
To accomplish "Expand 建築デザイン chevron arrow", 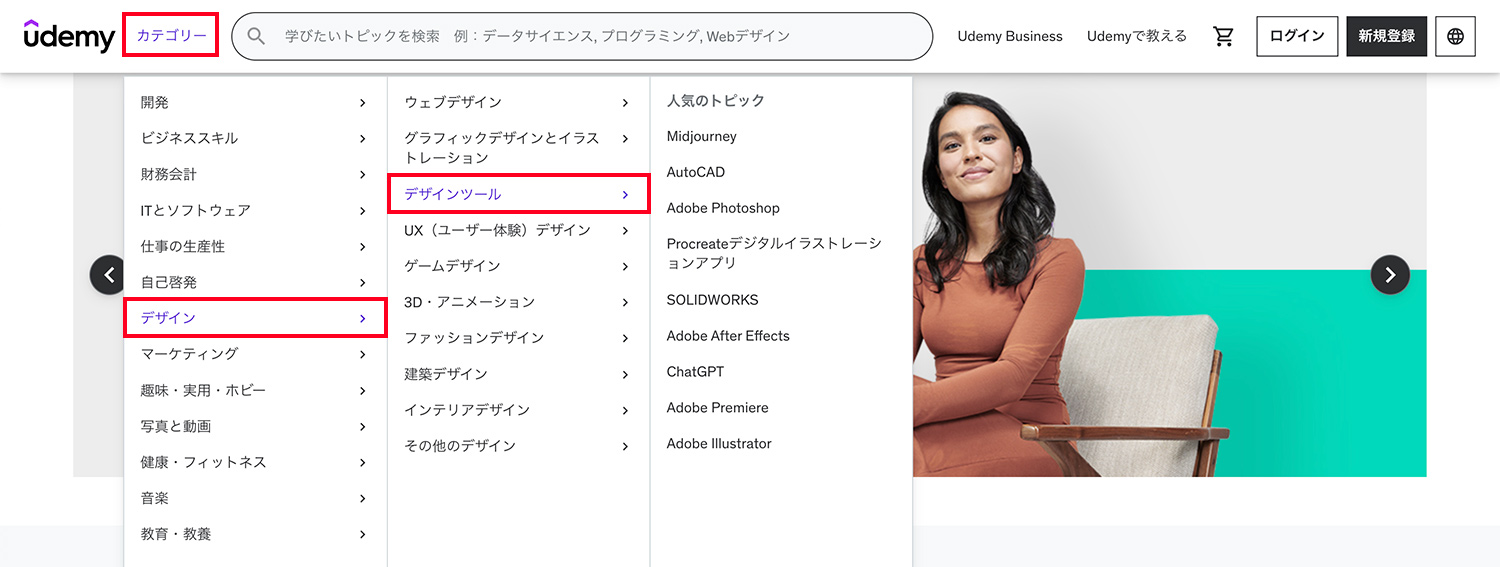I will [625, 374].
